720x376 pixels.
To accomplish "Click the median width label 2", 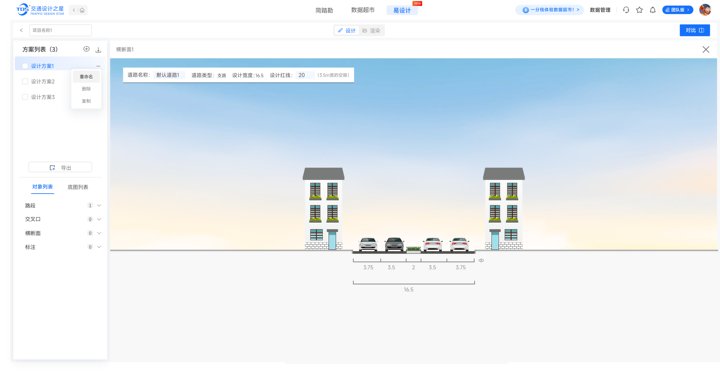I will tap(413, 267).
